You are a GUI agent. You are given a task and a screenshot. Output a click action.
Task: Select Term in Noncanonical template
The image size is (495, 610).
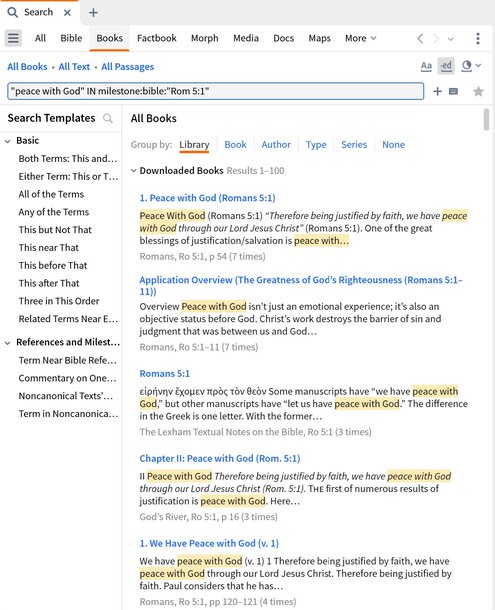pyautogui.click(x=68, y=414)
